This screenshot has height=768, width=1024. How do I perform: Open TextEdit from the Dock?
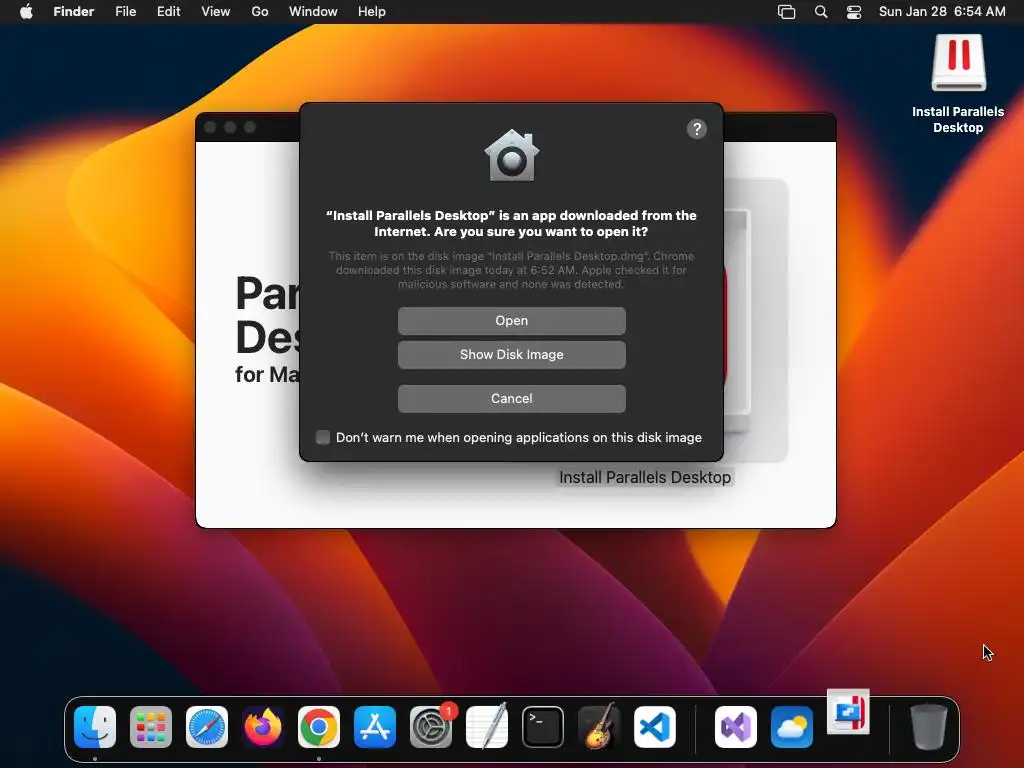(487, 727)
